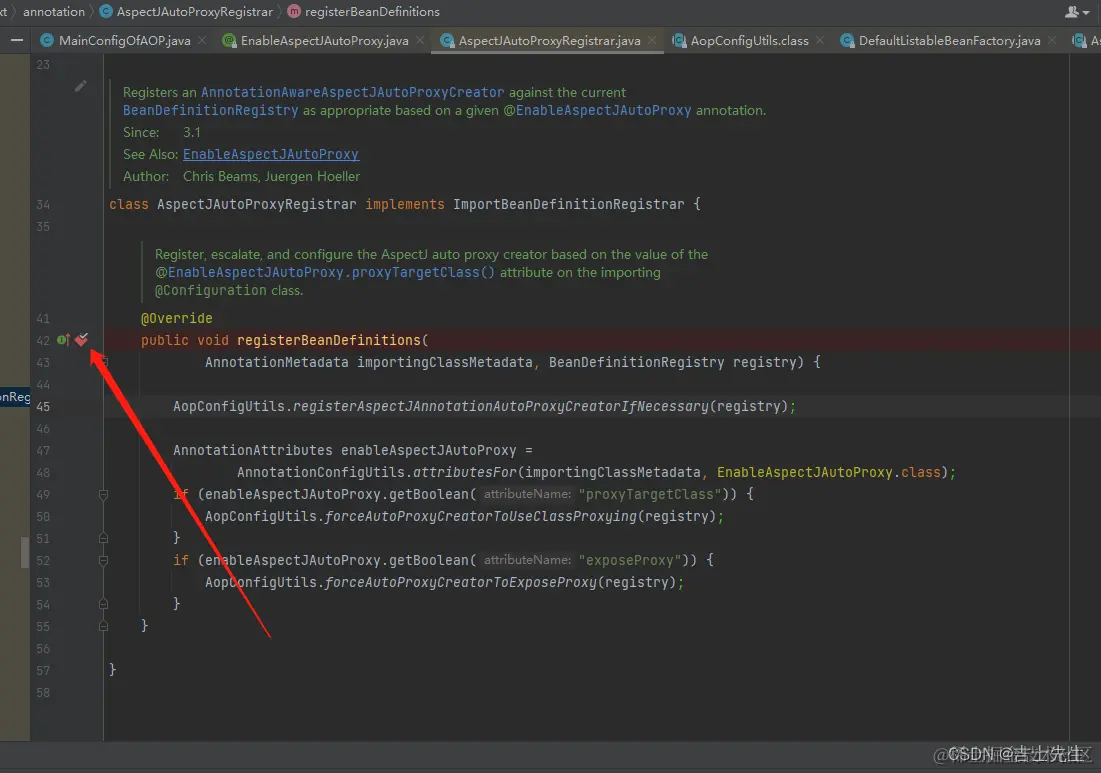
Task: Click the AspectJAutoProxyRegistrar breadcrumb
Action: coord(195,11)
